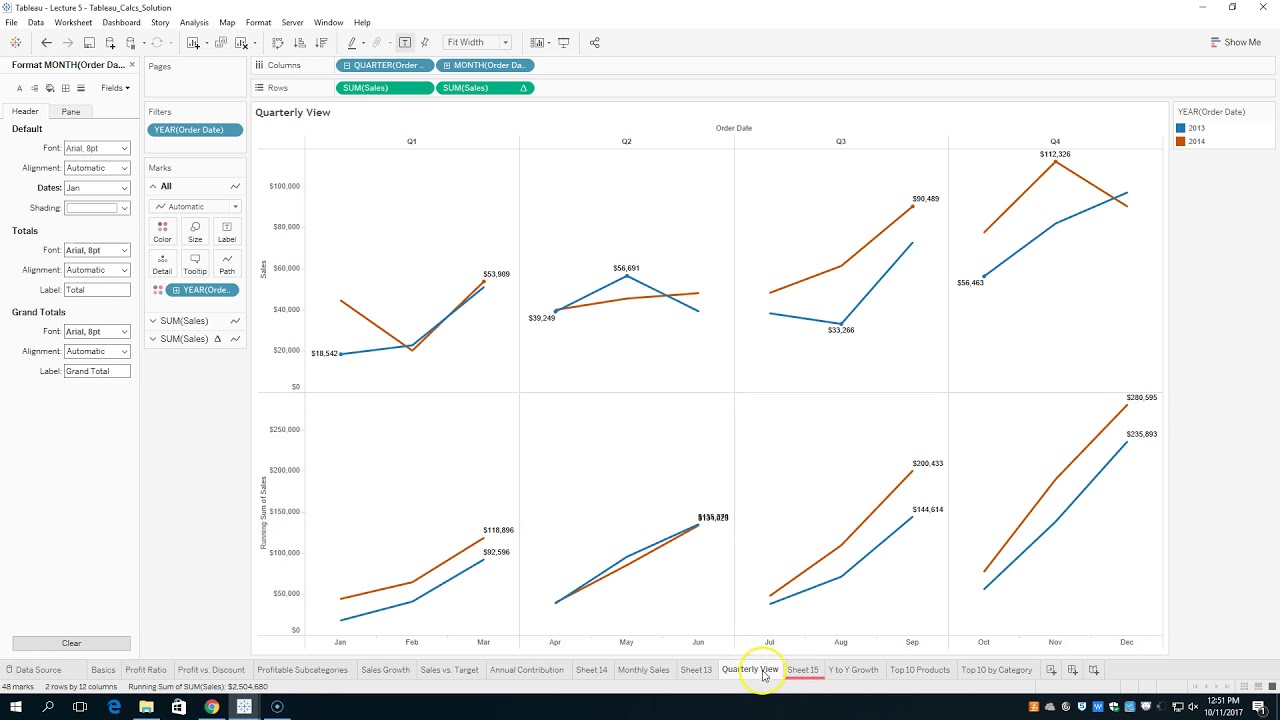Sort descending using toolbar icon
The height and width of the screenshot is (720, 1280).
tap(321, 43)
